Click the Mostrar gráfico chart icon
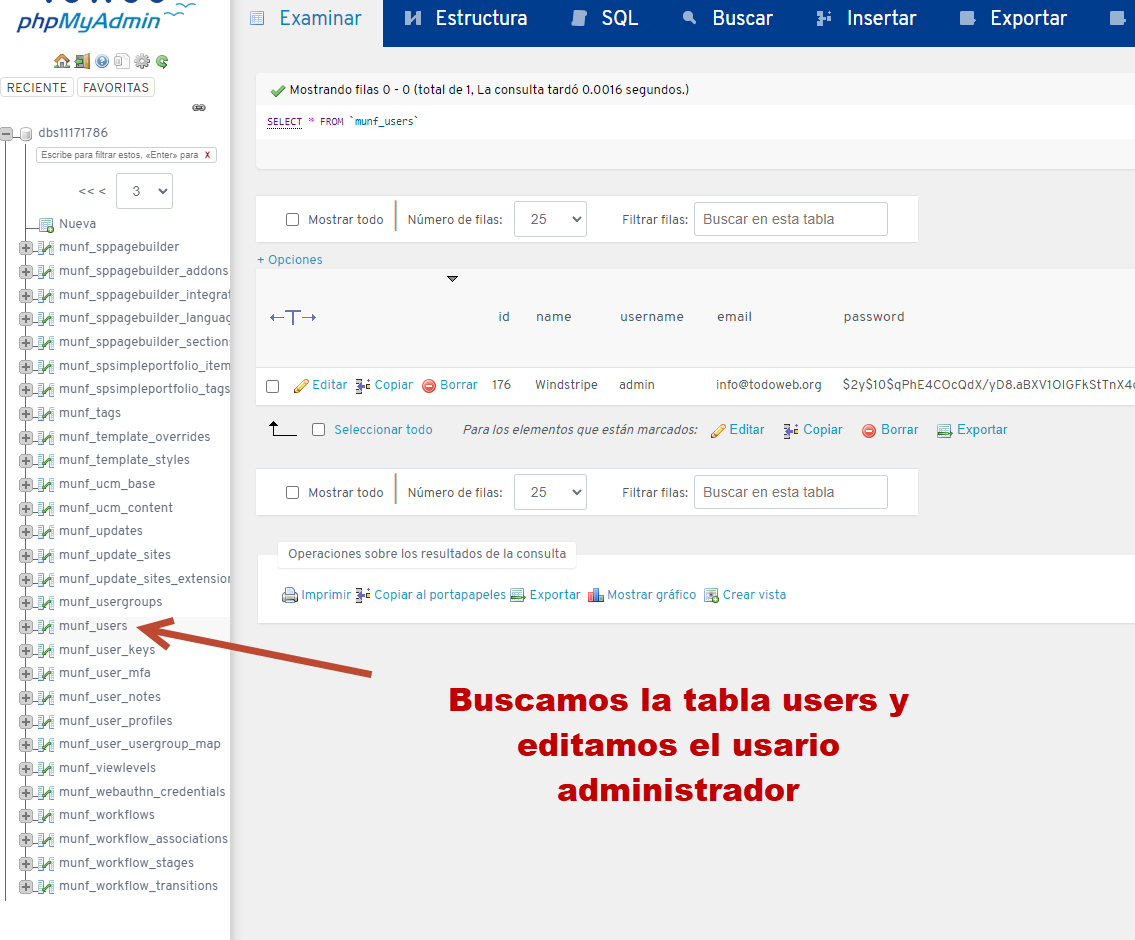The height and width of the screenshot is (940, 1135). click(596, 595)
